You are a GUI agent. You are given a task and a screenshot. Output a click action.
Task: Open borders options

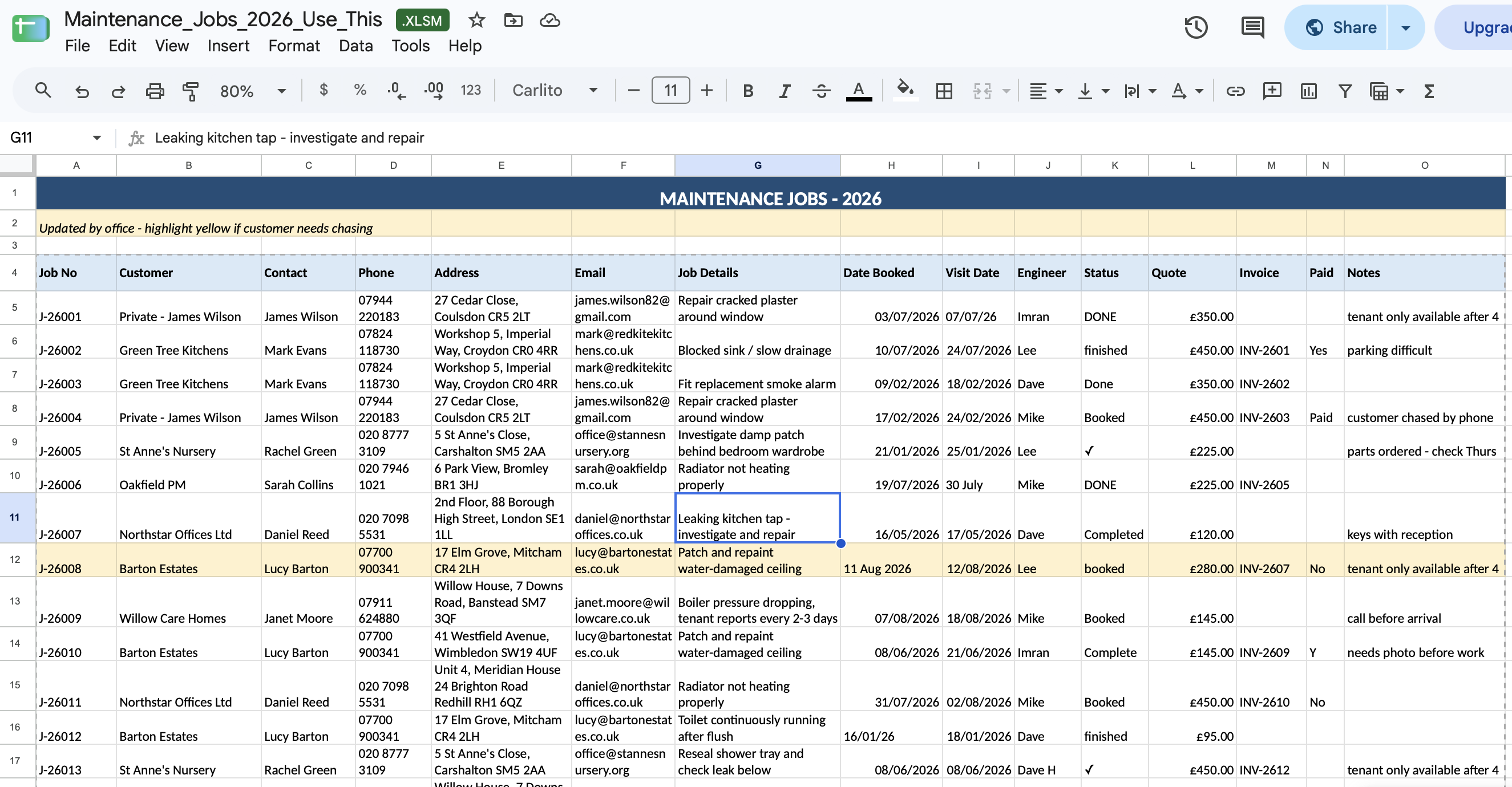[x=944, y=90]
